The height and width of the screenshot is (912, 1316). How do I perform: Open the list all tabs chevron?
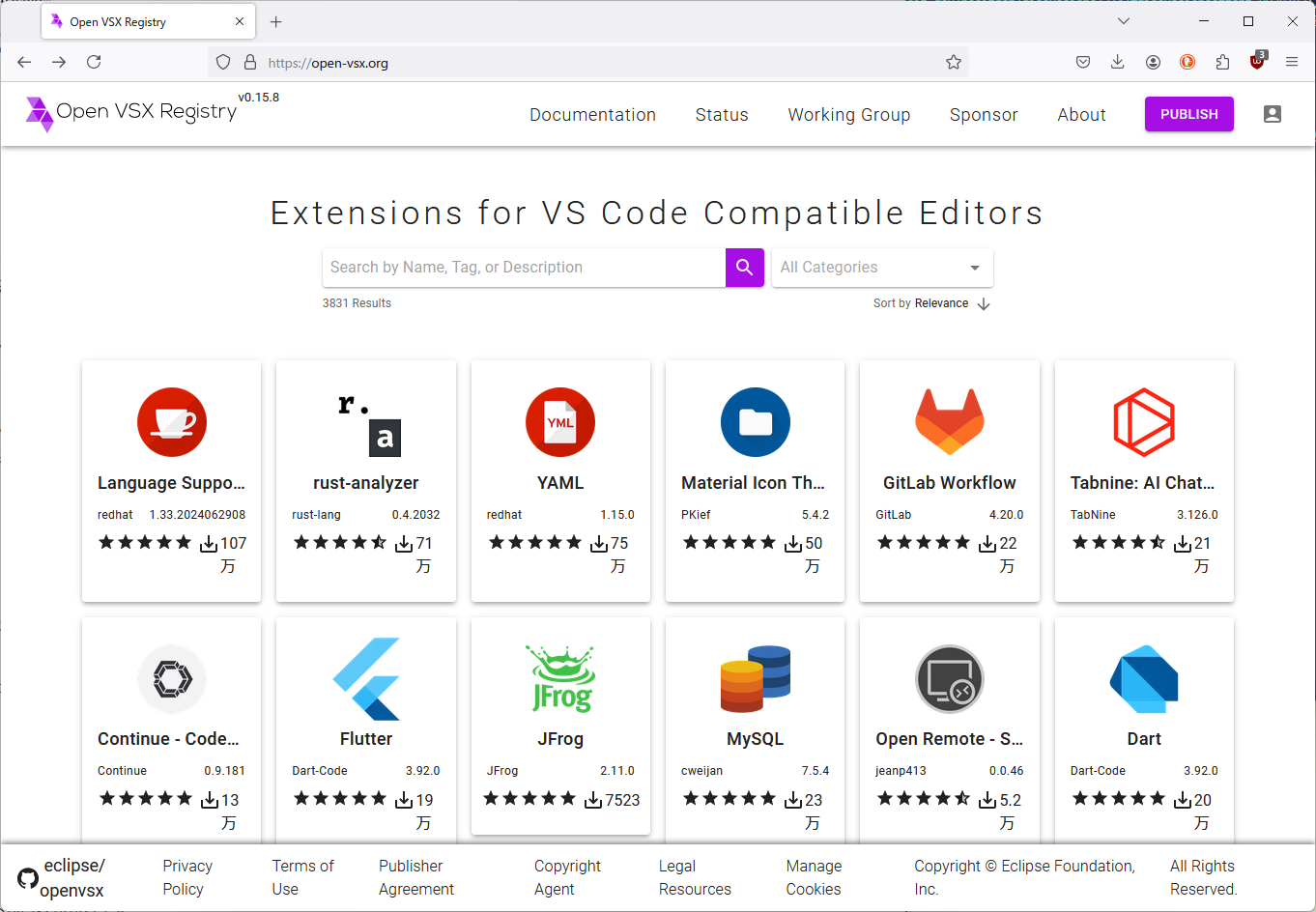(1123, 21)
